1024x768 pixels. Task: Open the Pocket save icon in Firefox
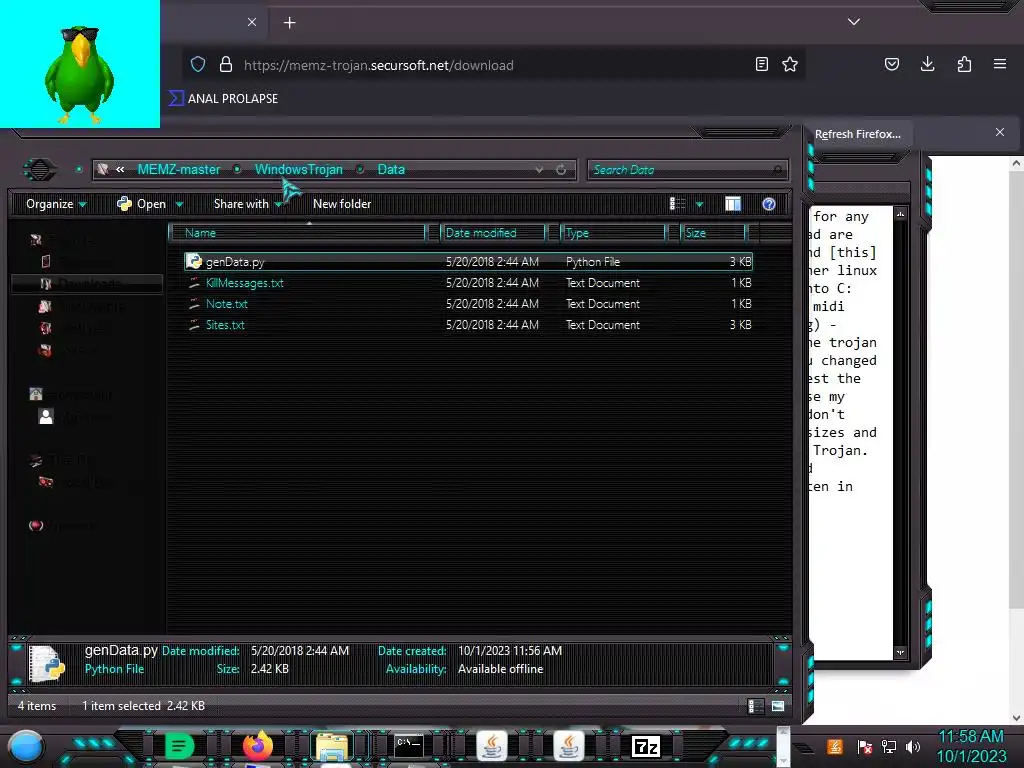[x=891, y=64]
